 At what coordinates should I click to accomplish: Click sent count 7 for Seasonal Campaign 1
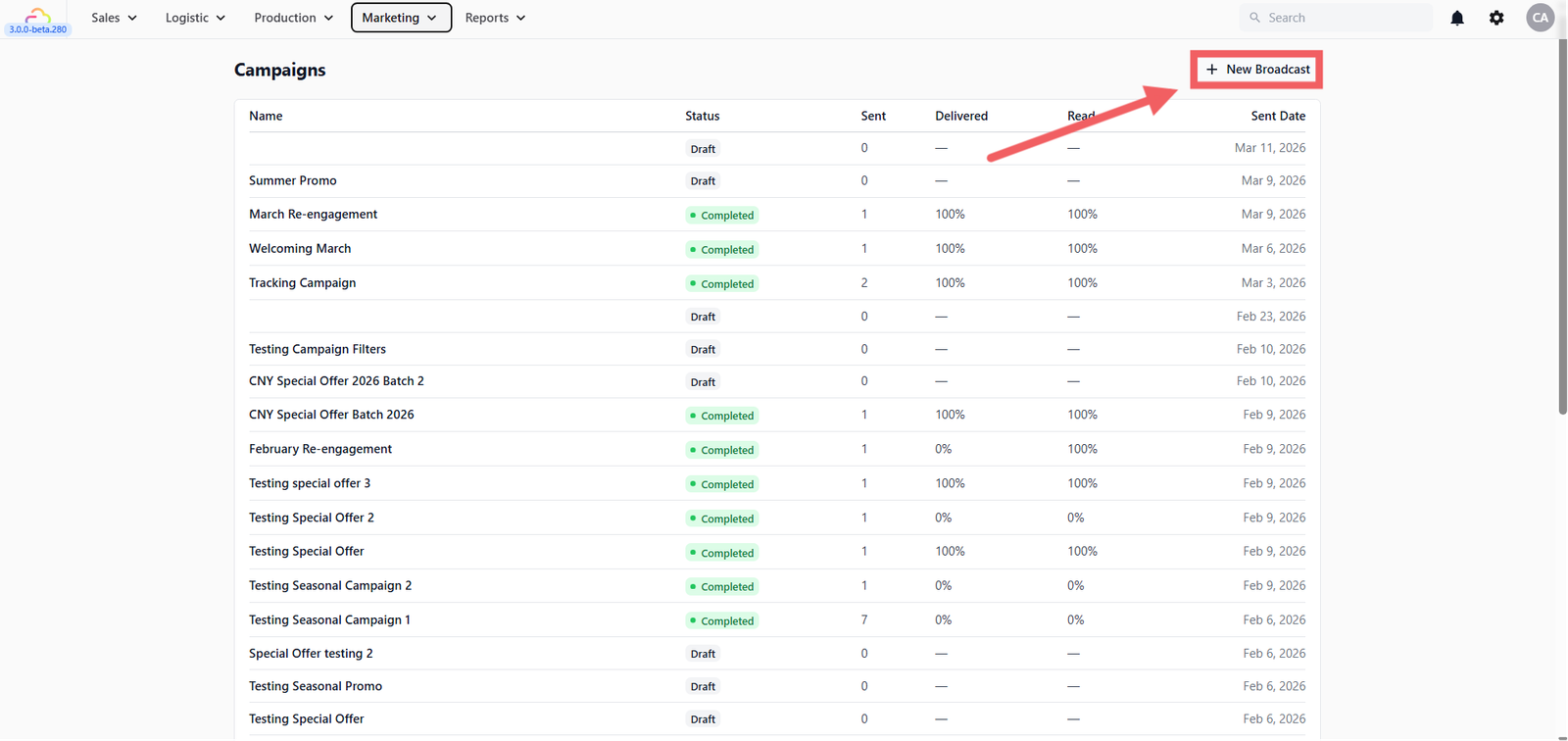coord(864,619)
